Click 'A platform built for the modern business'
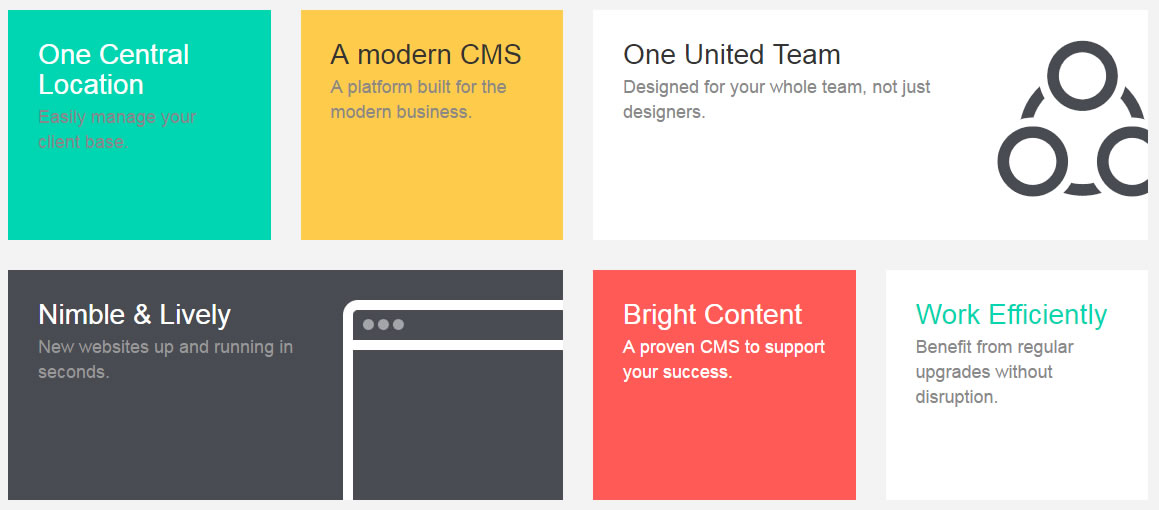Viewport: 1159px width, 510px height. click(x=418, y=100)
